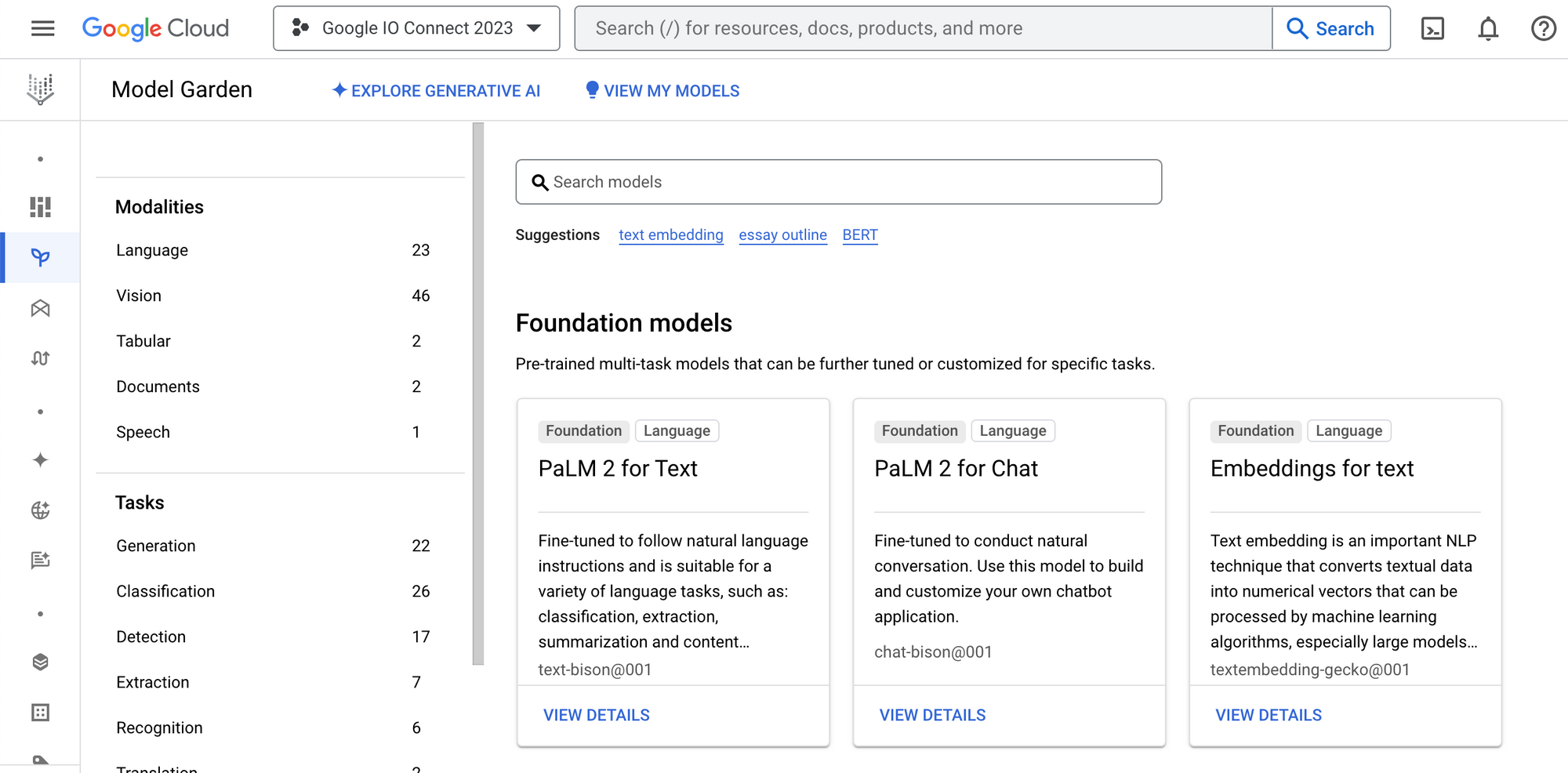Screen dimensions: 1568x773
Task: Filter by Language modality
Action: [x=152, y=250]
